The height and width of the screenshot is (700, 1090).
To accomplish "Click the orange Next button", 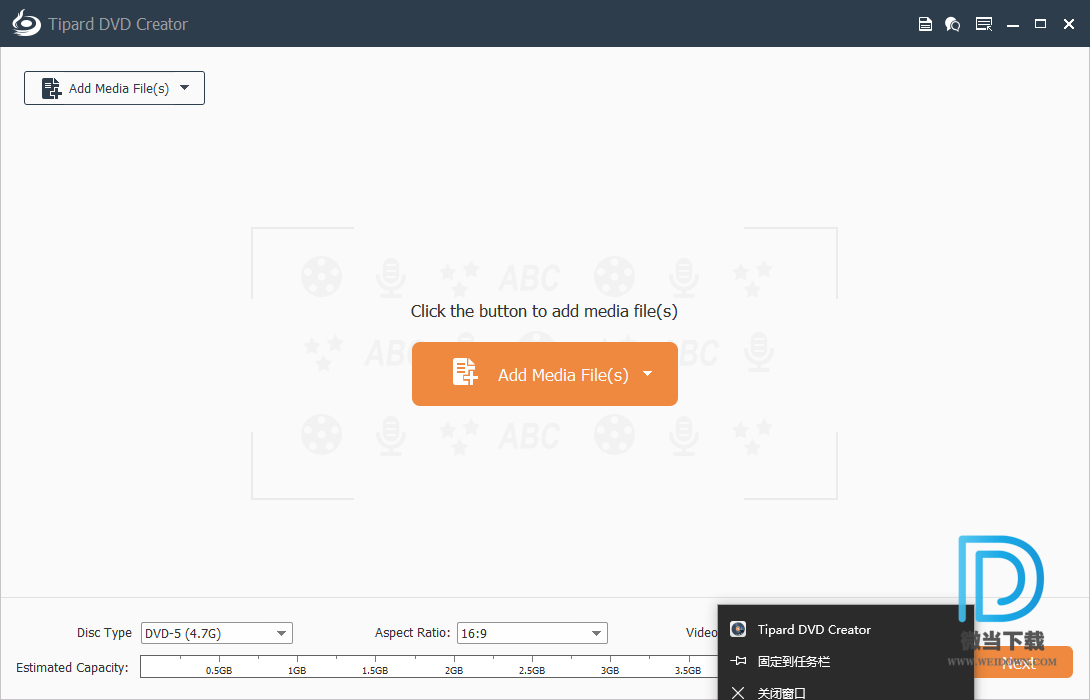I will pos(1022,662).
